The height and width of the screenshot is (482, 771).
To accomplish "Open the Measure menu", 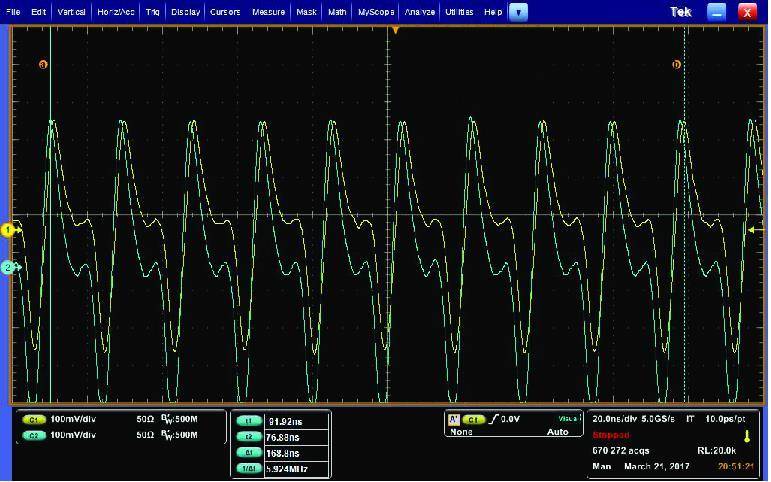I will [x=268, y=12].
